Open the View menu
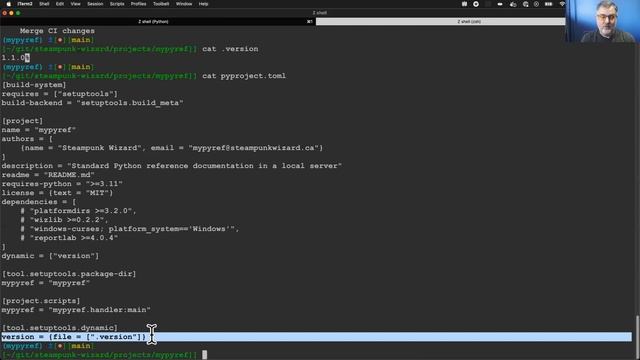This screenshot has height=360, width=640. pos(76,4)
